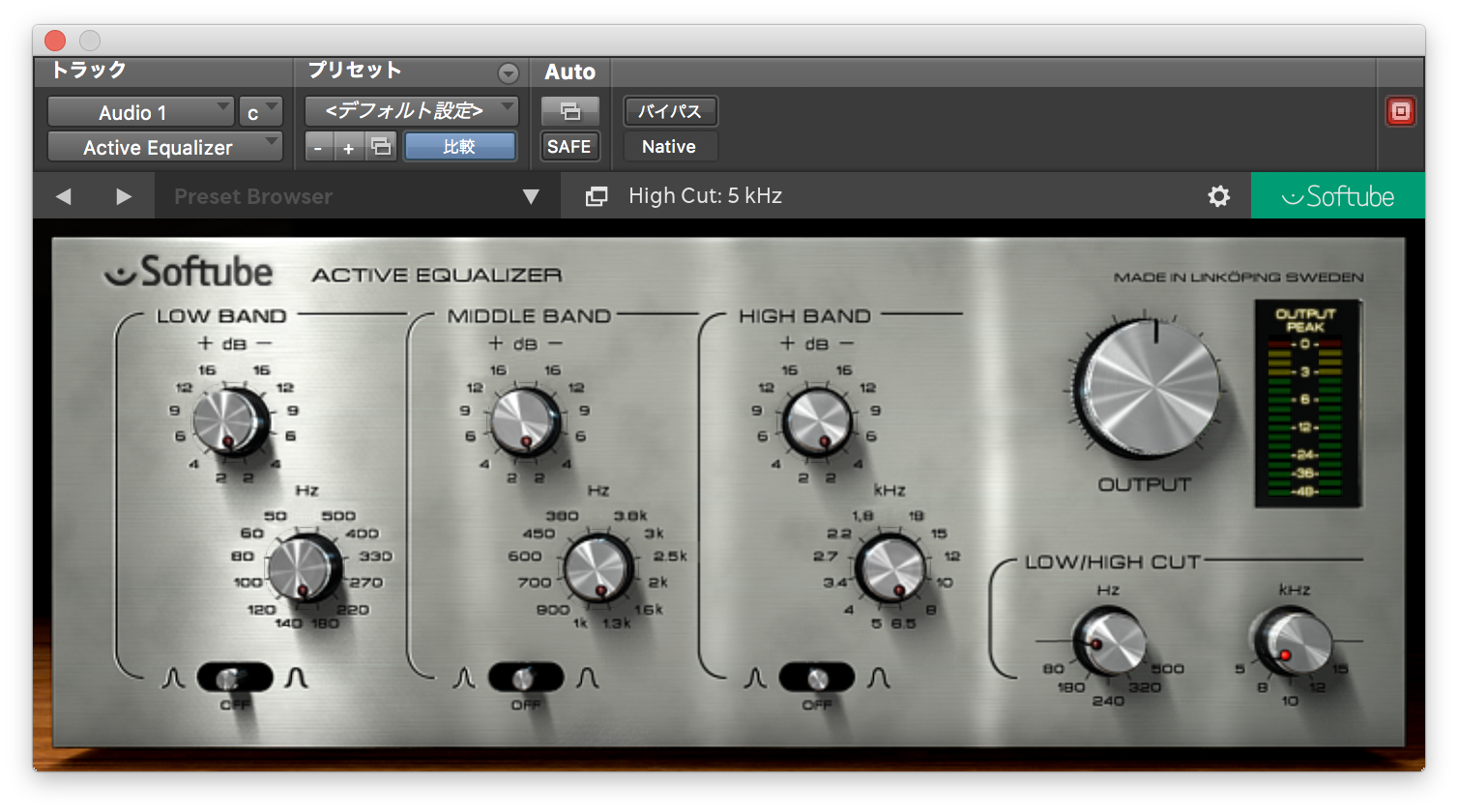Viewport: 1458px width, 812px height.
Task: Toggle the Low Band OFF switch
Action: pyautogui.click(x=234, y=678)
